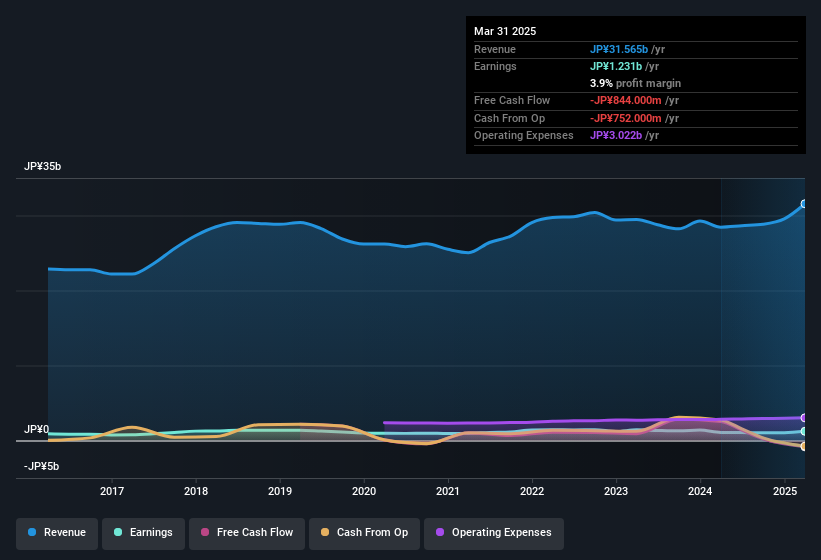Select the 2023 axis label

point(616,491)
